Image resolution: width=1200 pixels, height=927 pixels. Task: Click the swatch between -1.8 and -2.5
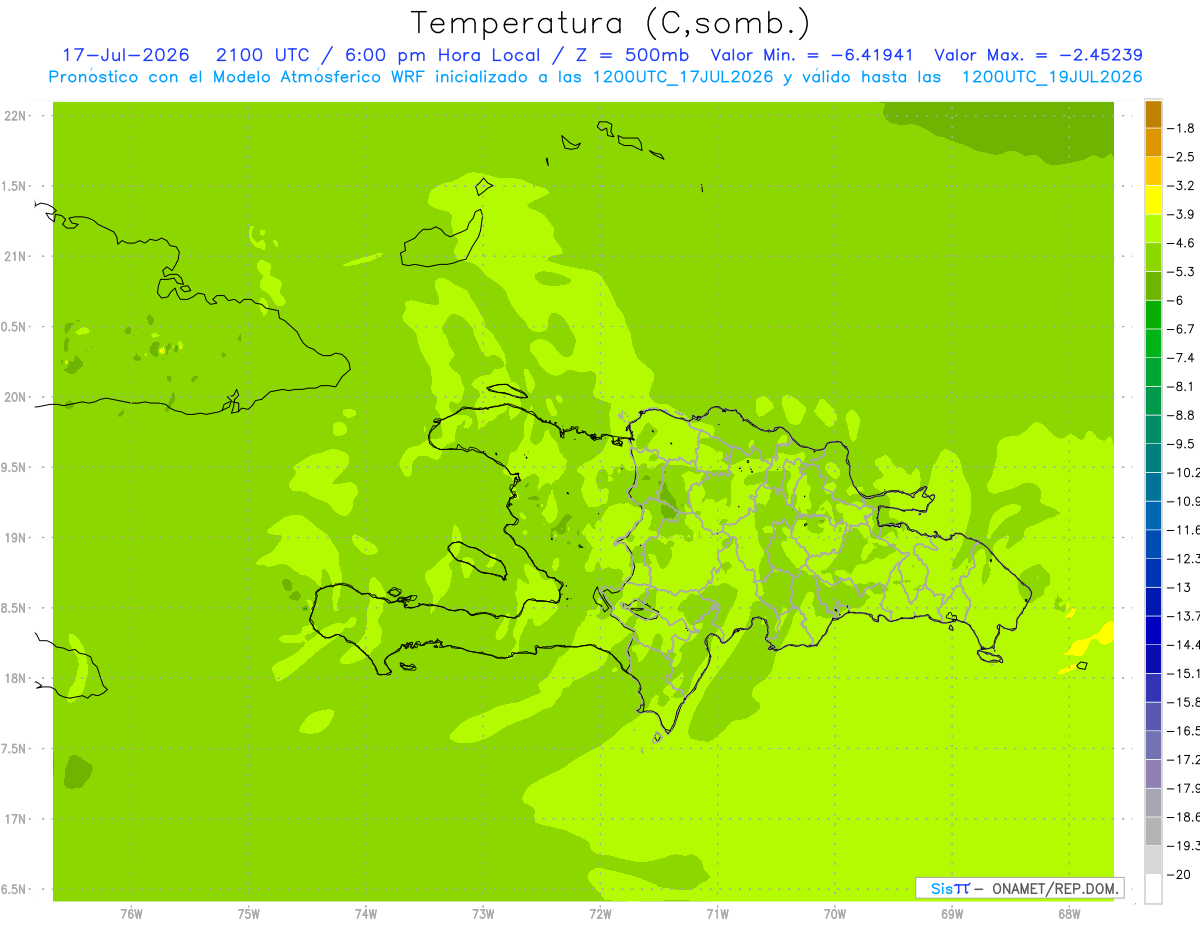pos(1153,142)
